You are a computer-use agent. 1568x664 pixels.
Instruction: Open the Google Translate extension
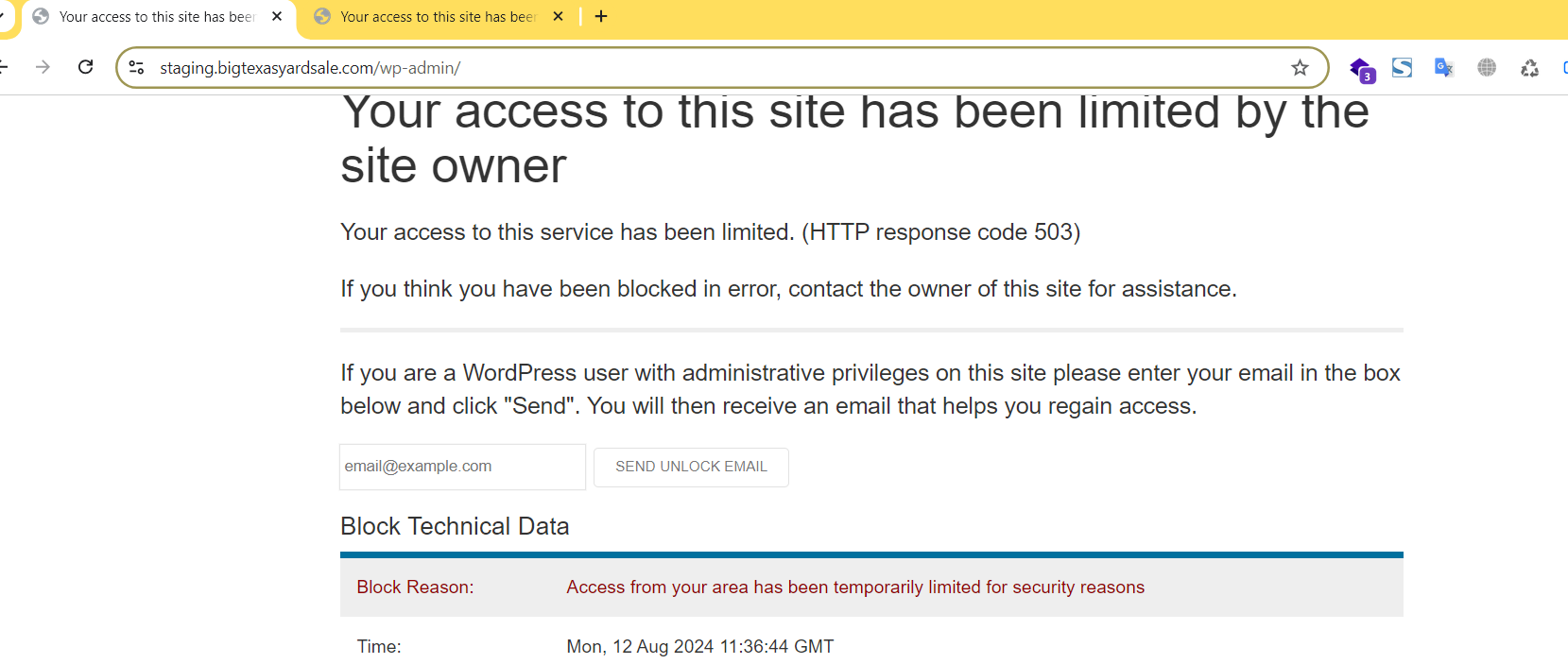pyautogui.click(x=1443, y=68)
